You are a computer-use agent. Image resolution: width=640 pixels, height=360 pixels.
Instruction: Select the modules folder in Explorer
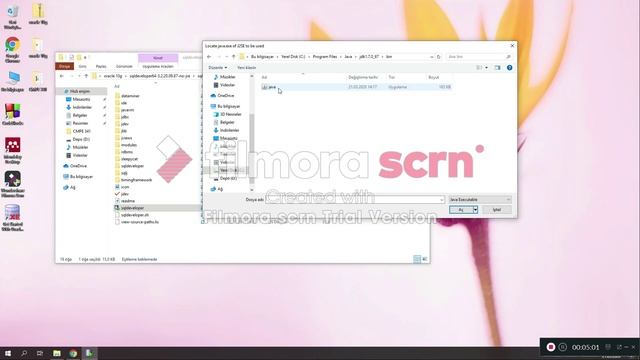click(129, 145)
